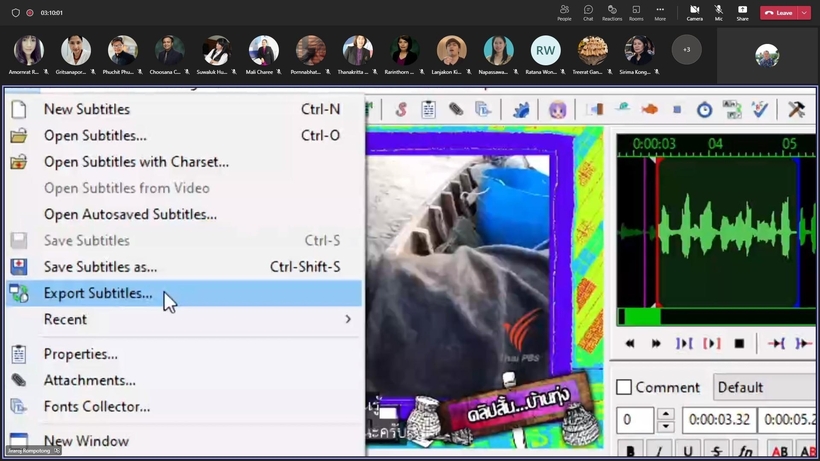Expand the Recent submenu

[184, 319]
